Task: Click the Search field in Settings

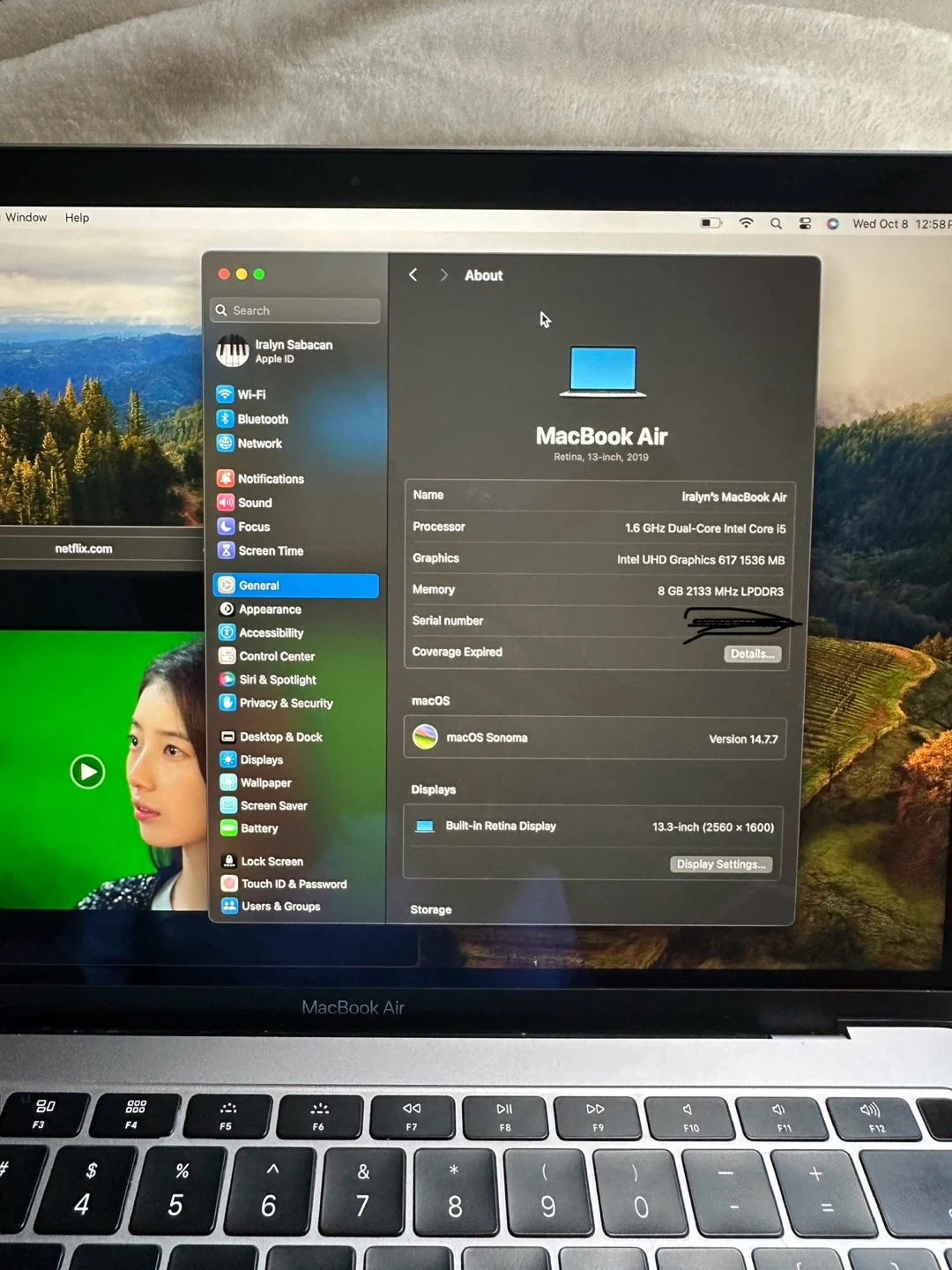Action: pos(296,310)
